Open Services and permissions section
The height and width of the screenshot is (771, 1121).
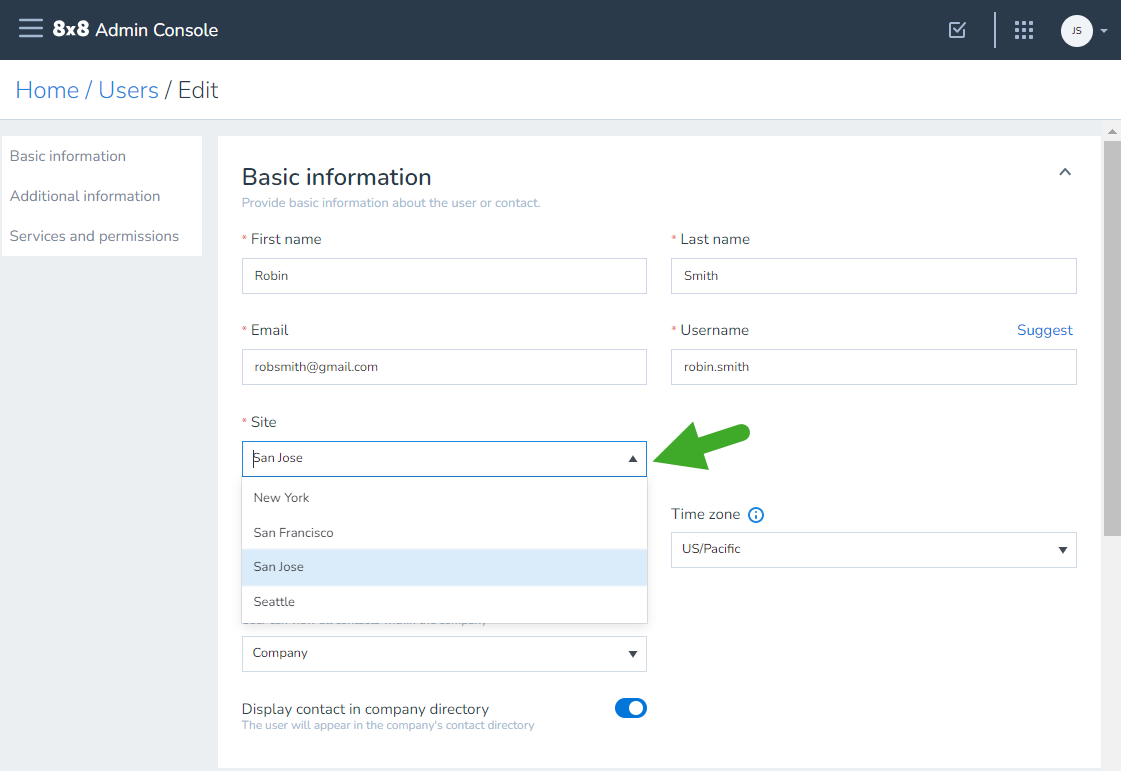pos(94,236)
